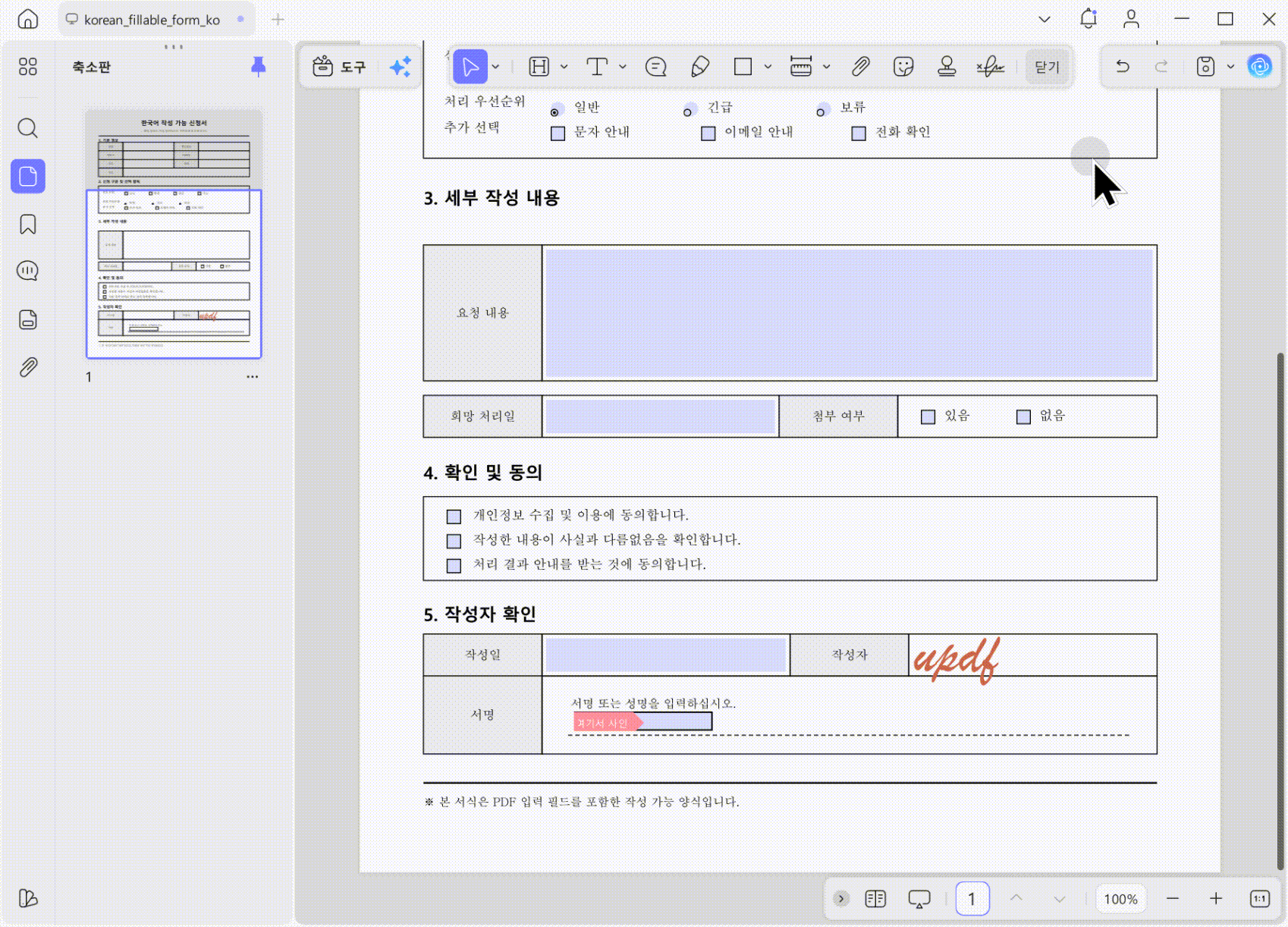Open the layers icon at bottom-left
This screenshot has height=927, width=1288.
28,898
